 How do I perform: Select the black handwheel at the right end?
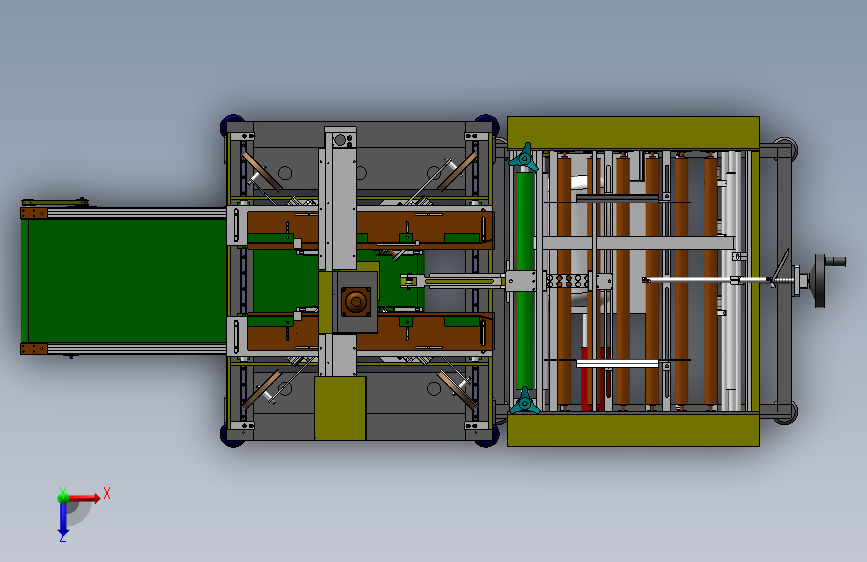coord(819,280)
